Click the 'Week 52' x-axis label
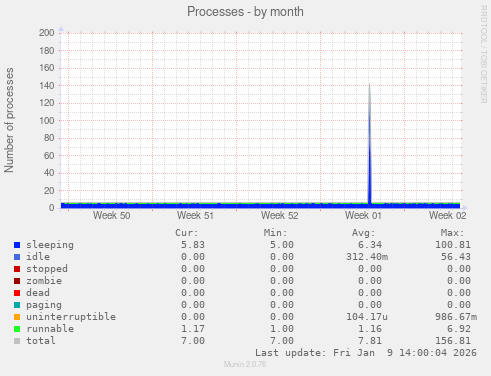The width and height of the screenshot is (491, 376). pyautogui.click(x=280, y=215)
